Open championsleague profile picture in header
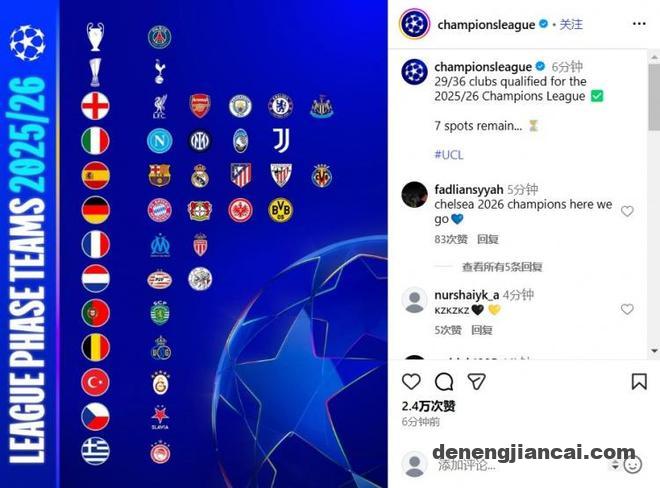660x488 pixels. [415, 24]
